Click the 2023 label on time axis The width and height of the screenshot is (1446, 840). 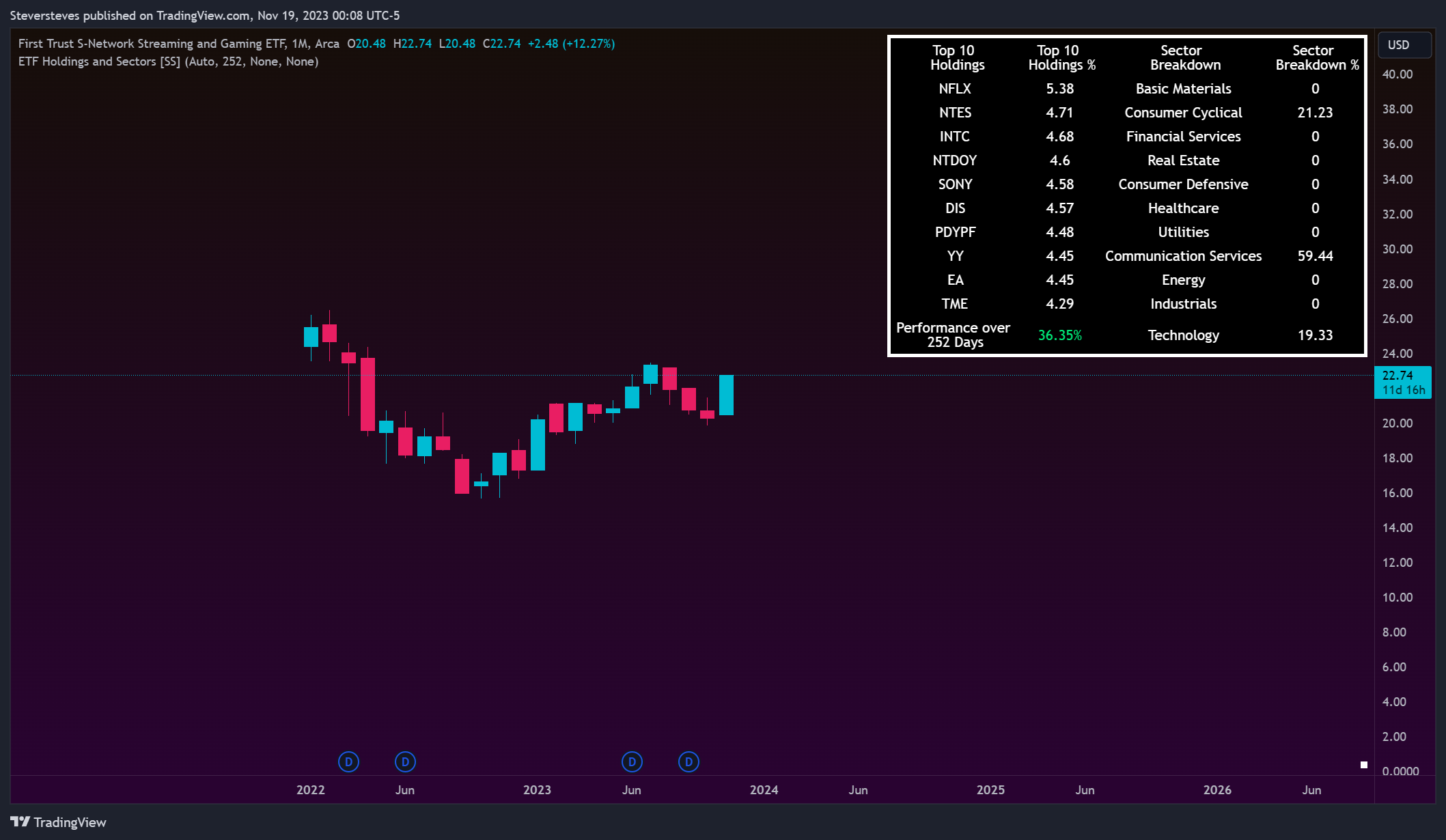pyautogui.click(x=537, y=790)
